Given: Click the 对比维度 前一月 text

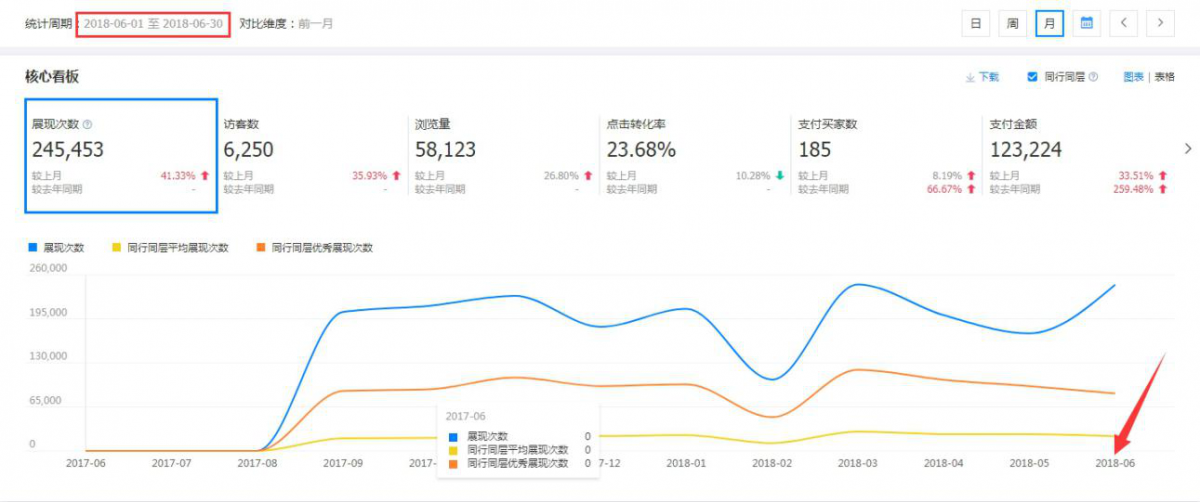Looking at the screenshot, I should tap(286, 23).
